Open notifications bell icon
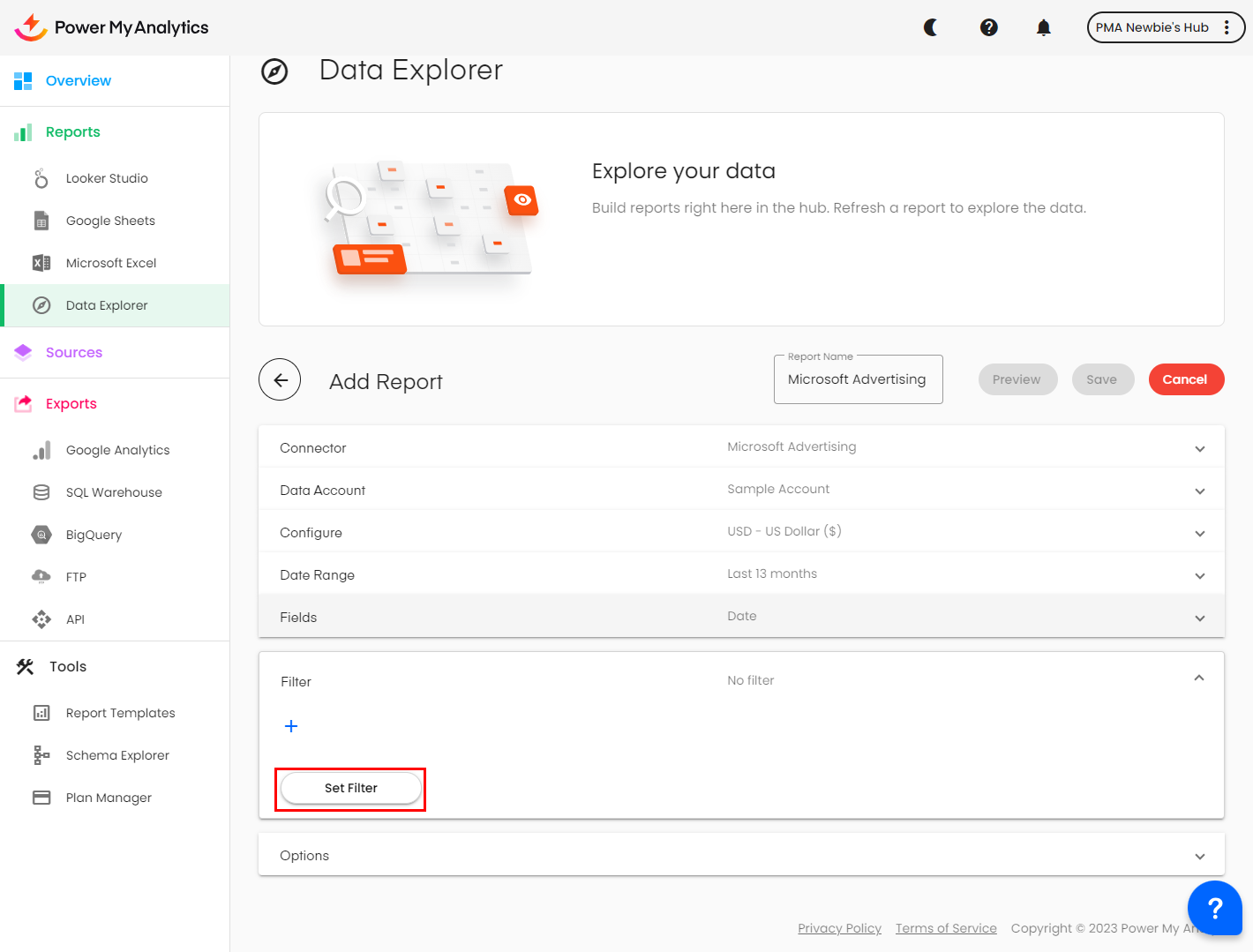This screenshot has height=952, width=1253. tap(1043, 27)
